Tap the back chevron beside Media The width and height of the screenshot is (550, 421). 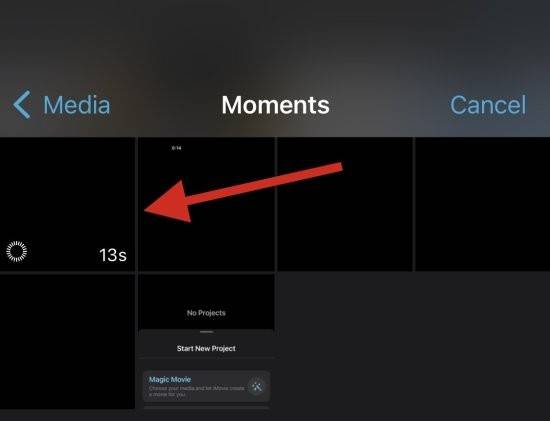22,105
